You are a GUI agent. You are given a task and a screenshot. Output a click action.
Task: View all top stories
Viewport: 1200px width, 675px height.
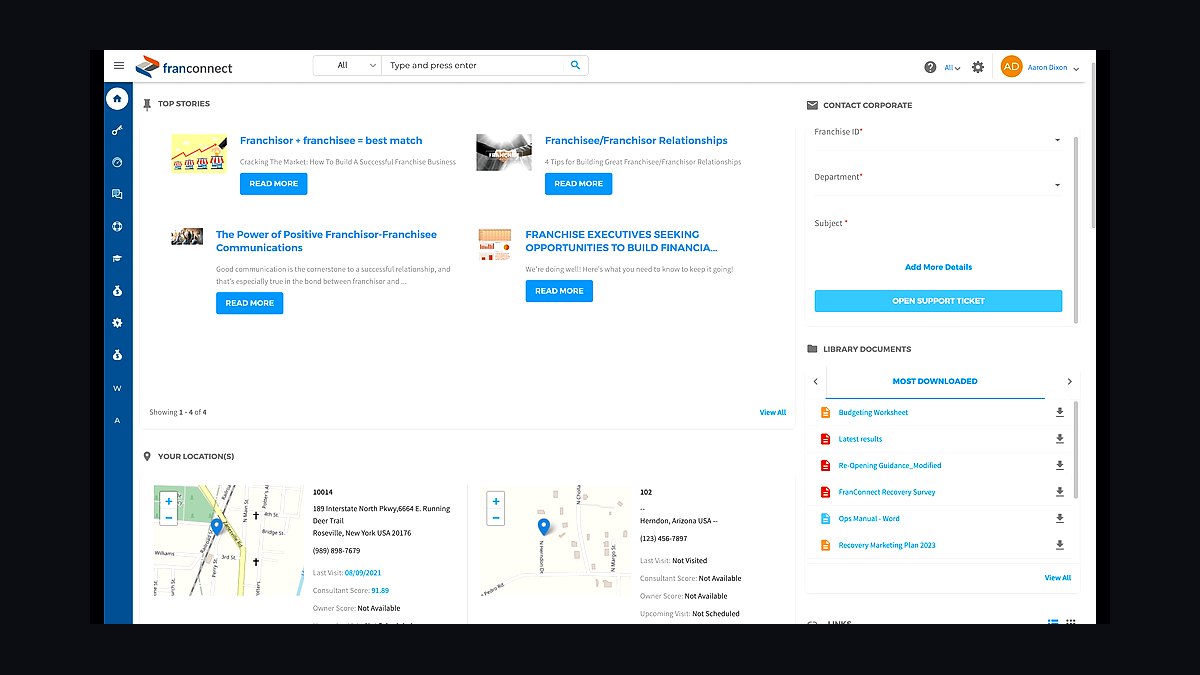(773, 412)
